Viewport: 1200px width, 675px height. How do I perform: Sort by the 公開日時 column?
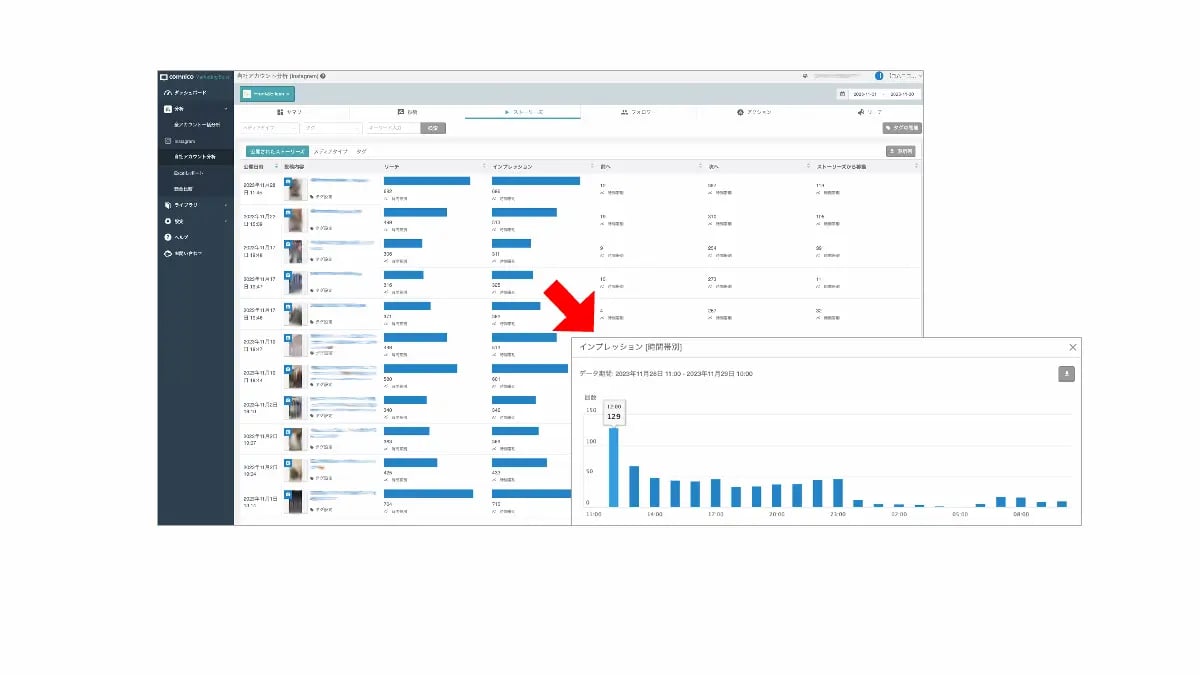(x=260, y=166)
